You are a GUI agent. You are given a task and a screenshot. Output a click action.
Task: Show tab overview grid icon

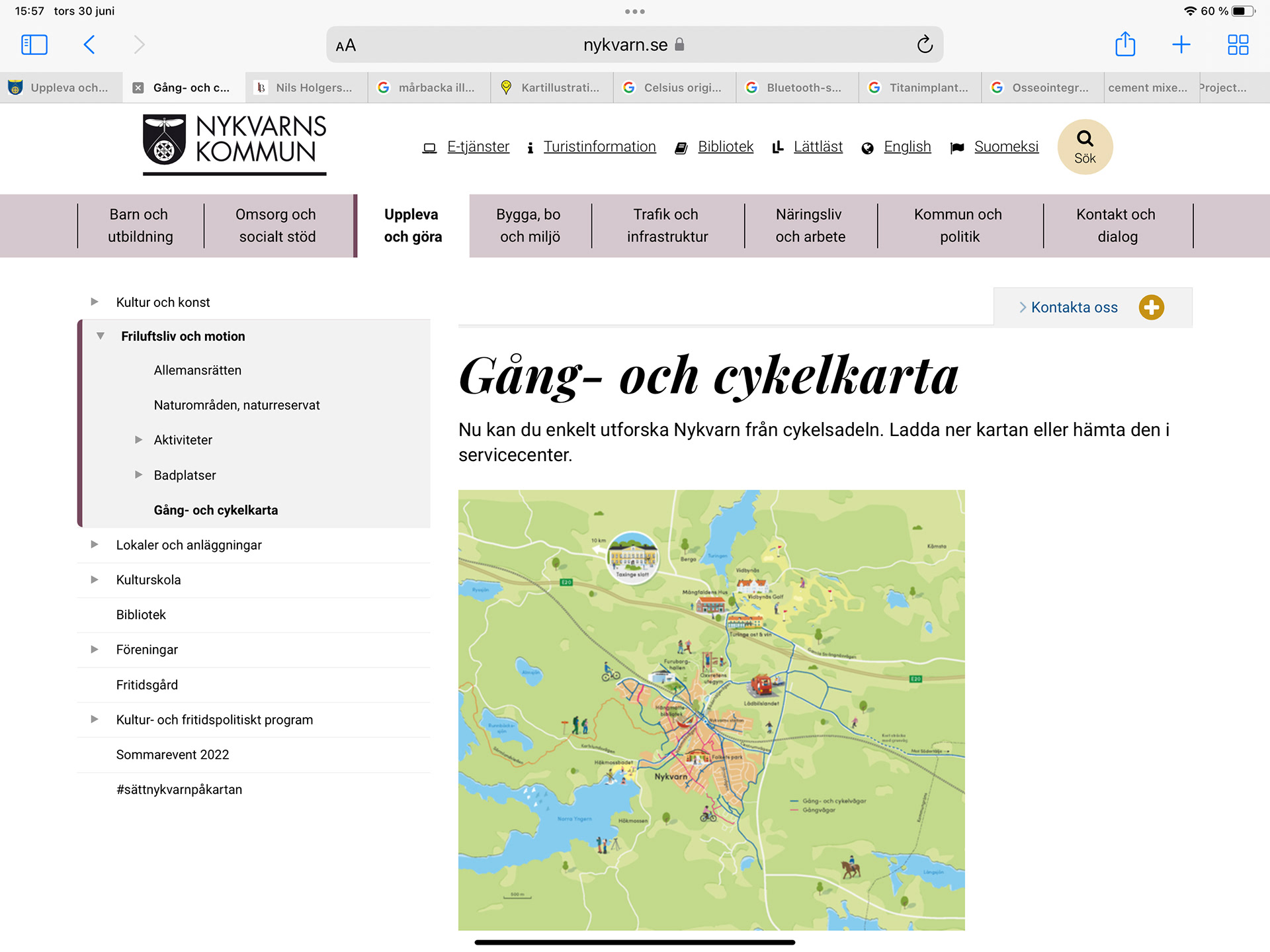(x=1238, y=45)
